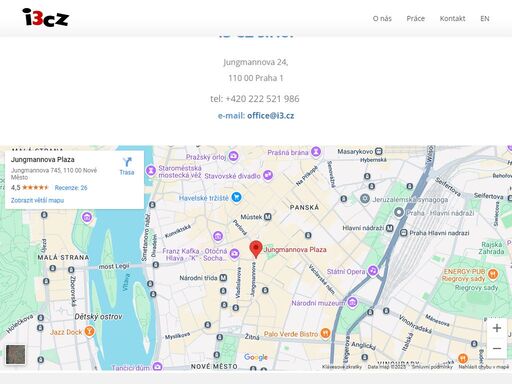Zoom in on the map
The width and height of the screenshot is (512, 384).
497,328
